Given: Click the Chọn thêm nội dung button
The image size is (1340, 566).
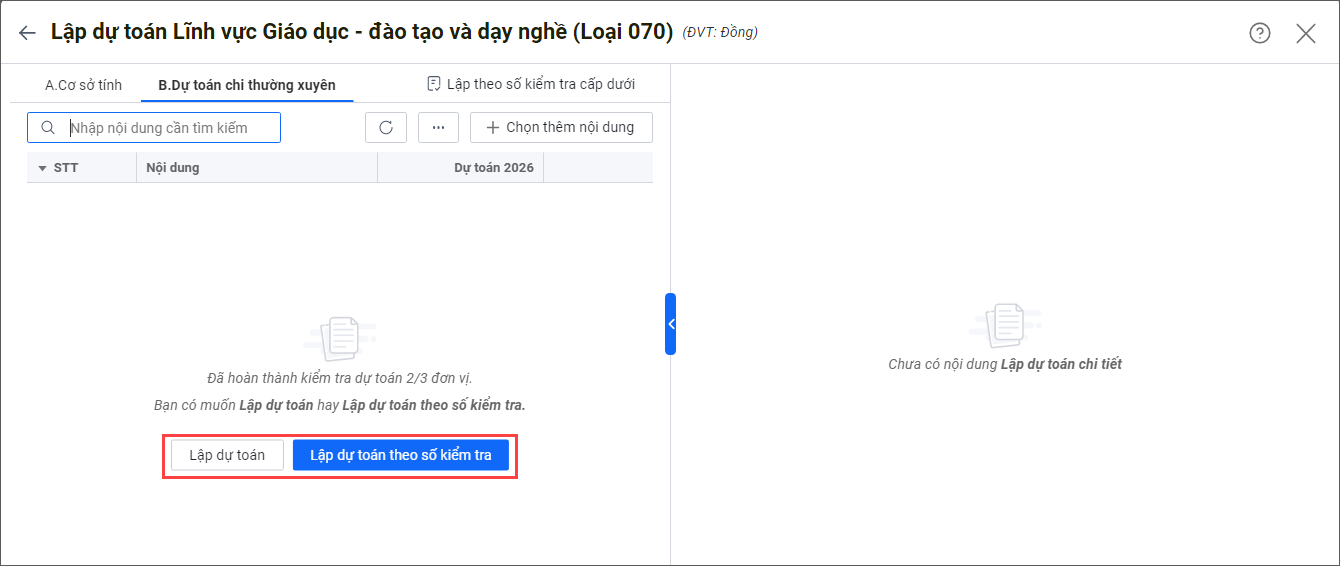Looking at the screenshot, I should [561, 128].
